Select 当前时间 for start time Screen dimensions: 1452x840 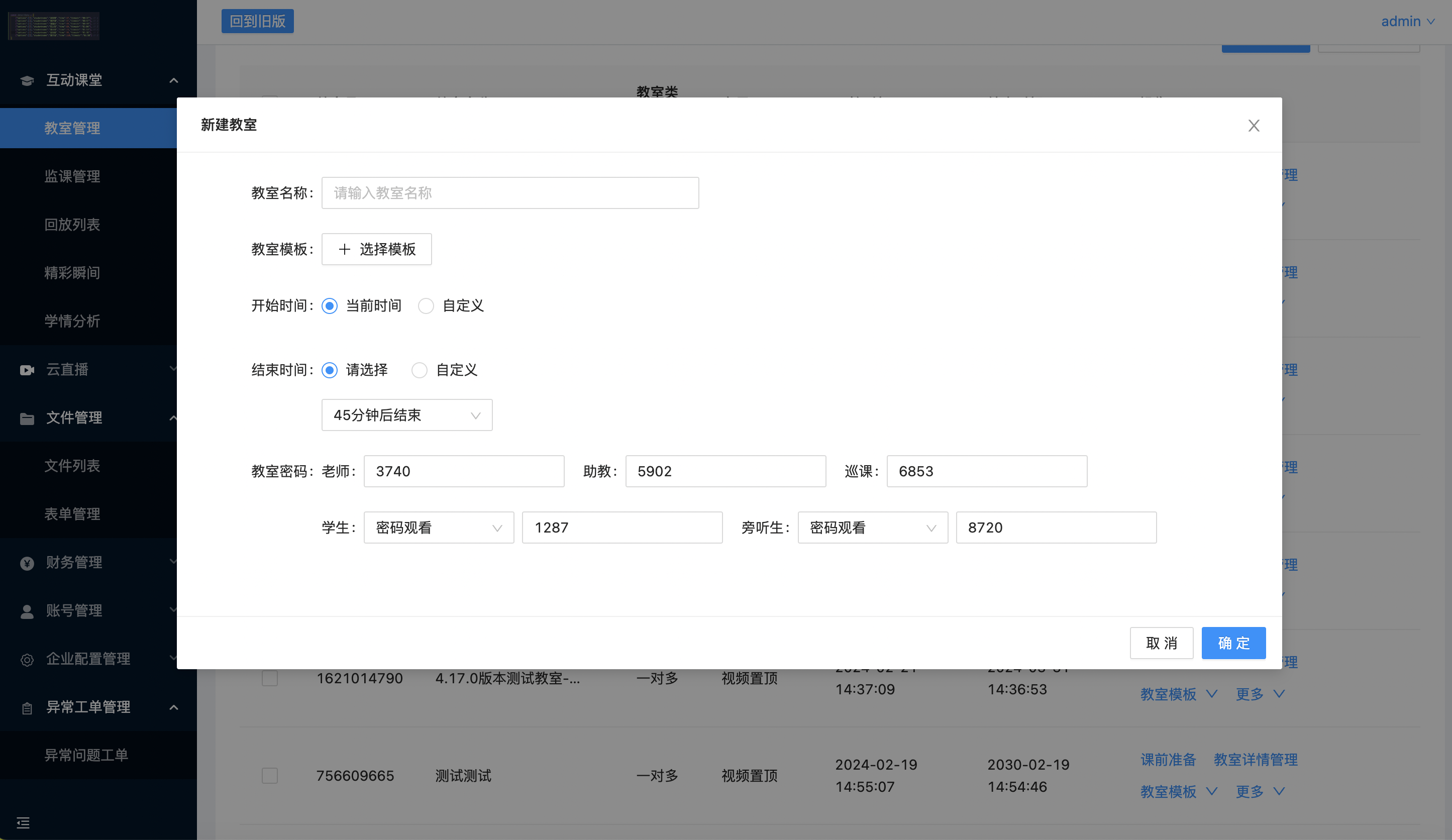point(330,305)
